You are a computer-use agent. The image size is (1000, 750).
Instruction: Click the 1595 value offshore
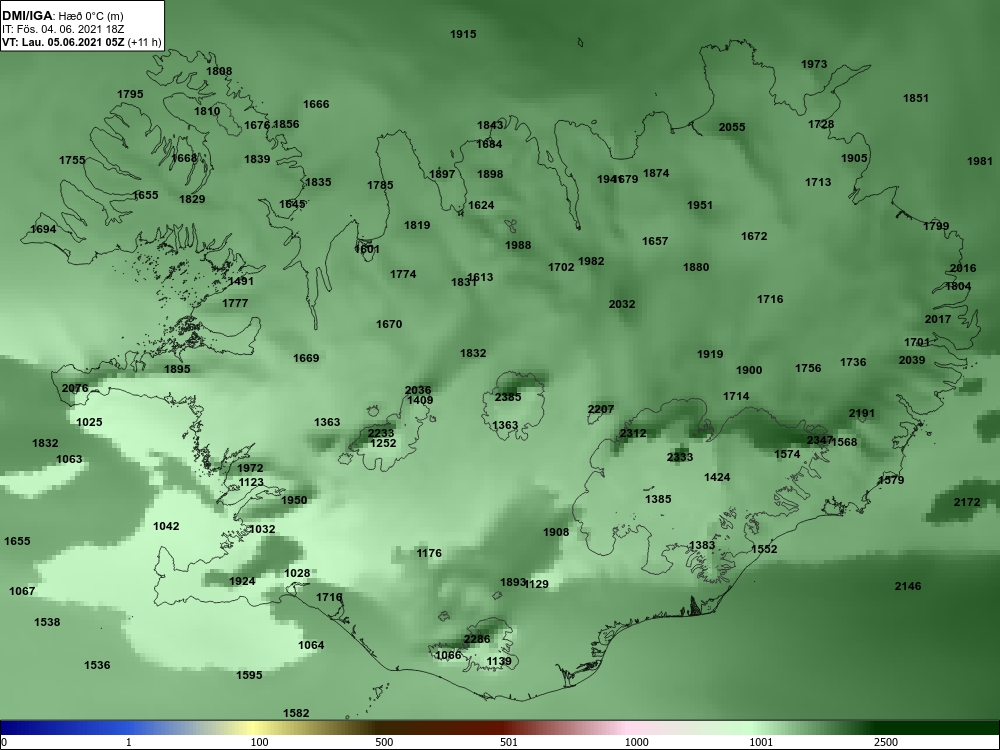point(249,675)
